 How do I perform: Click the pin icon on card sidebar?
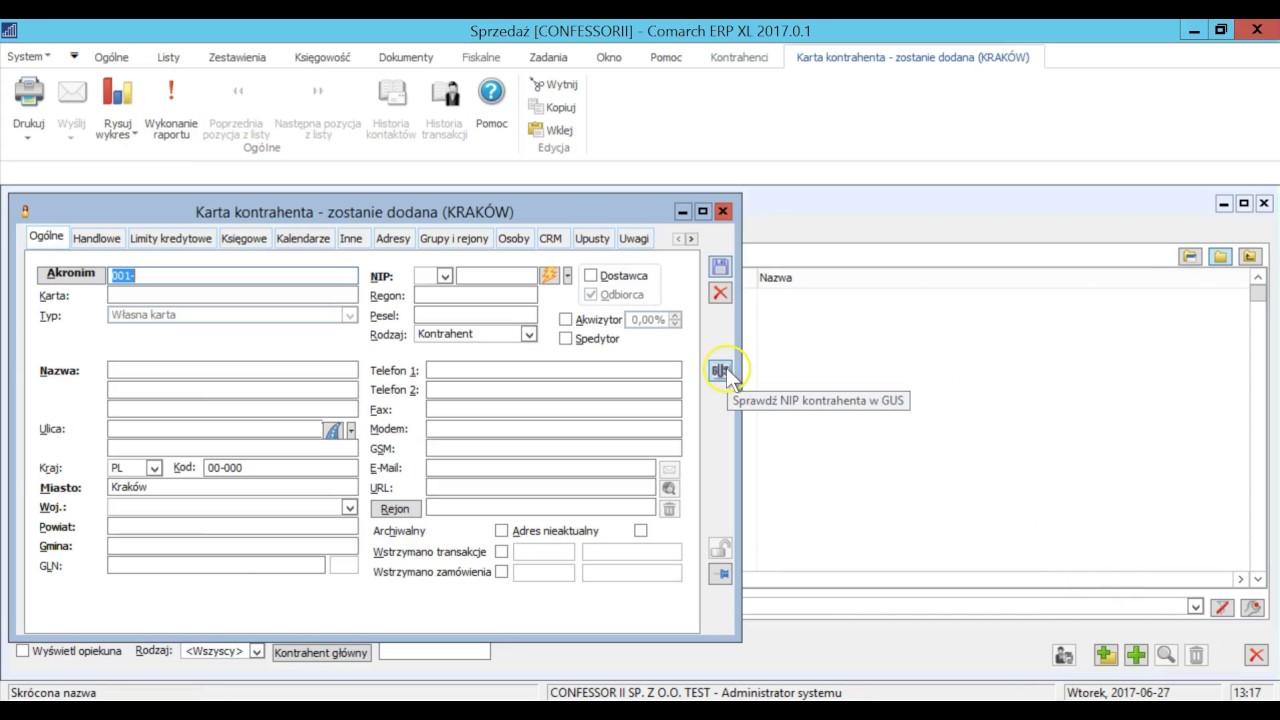(720, 574)
